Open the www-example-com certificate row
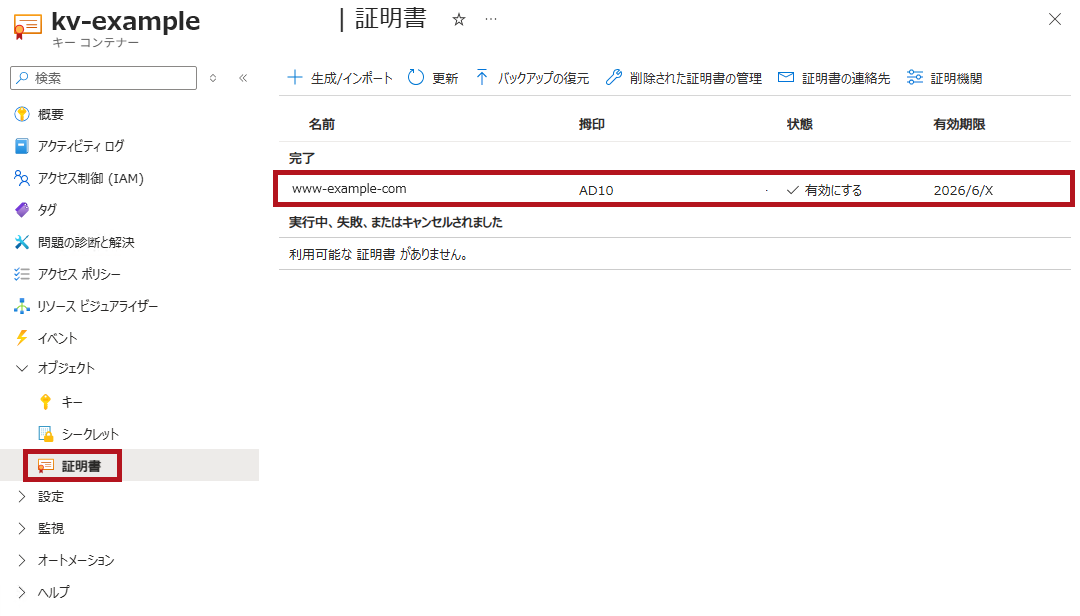Image resolution: width=1080 pixels, height=616 pixels. [x=349, y=189]
